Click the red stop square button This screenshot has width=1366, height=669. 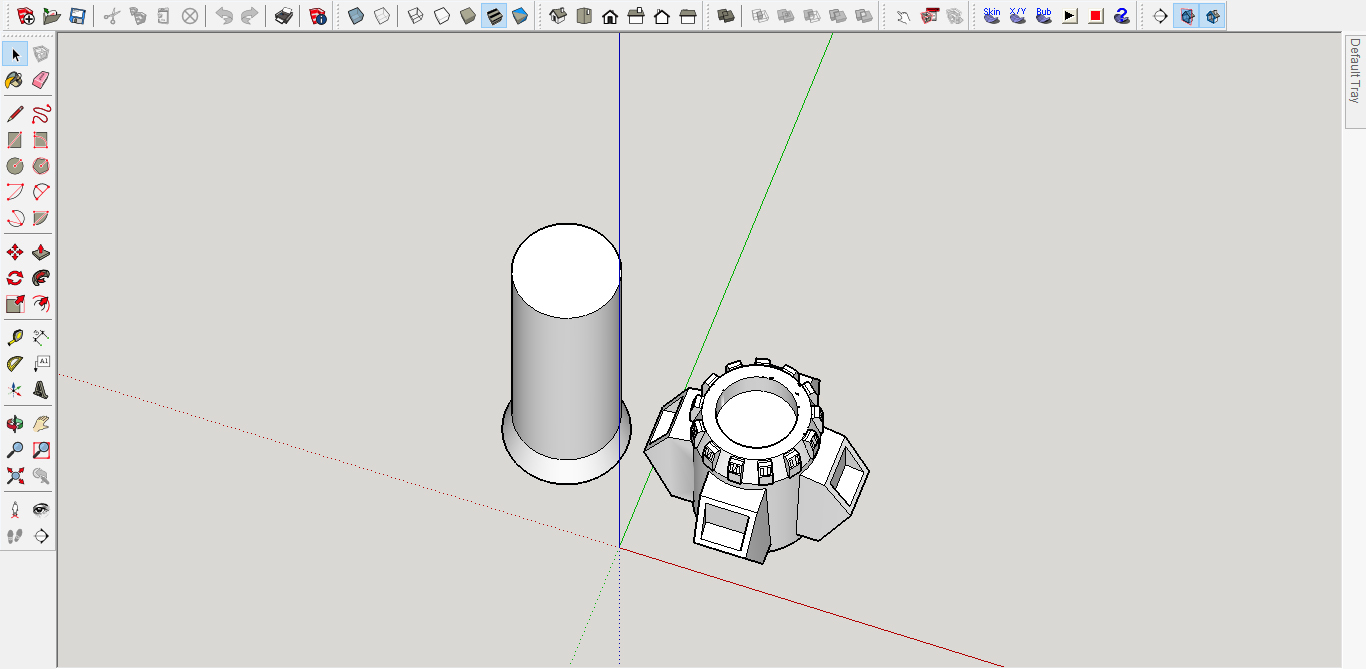[x=1096, y=16]
